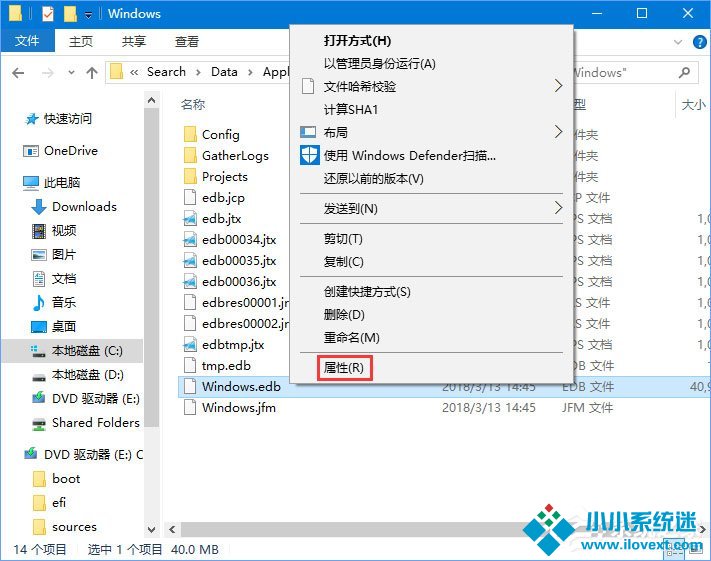711x561 pixels.
Task: Click the Back navigation arrow
Action: pos(18,73)
